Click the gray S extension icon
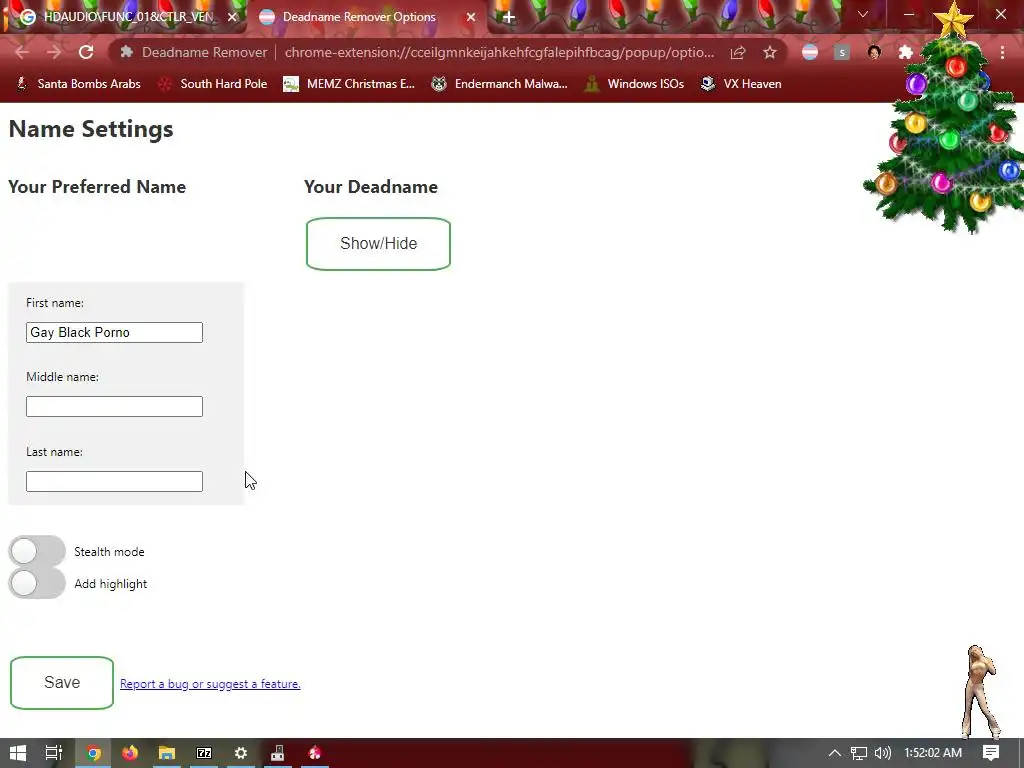The width and height of the screenshot is (1024, 768). tap(842, 52)
